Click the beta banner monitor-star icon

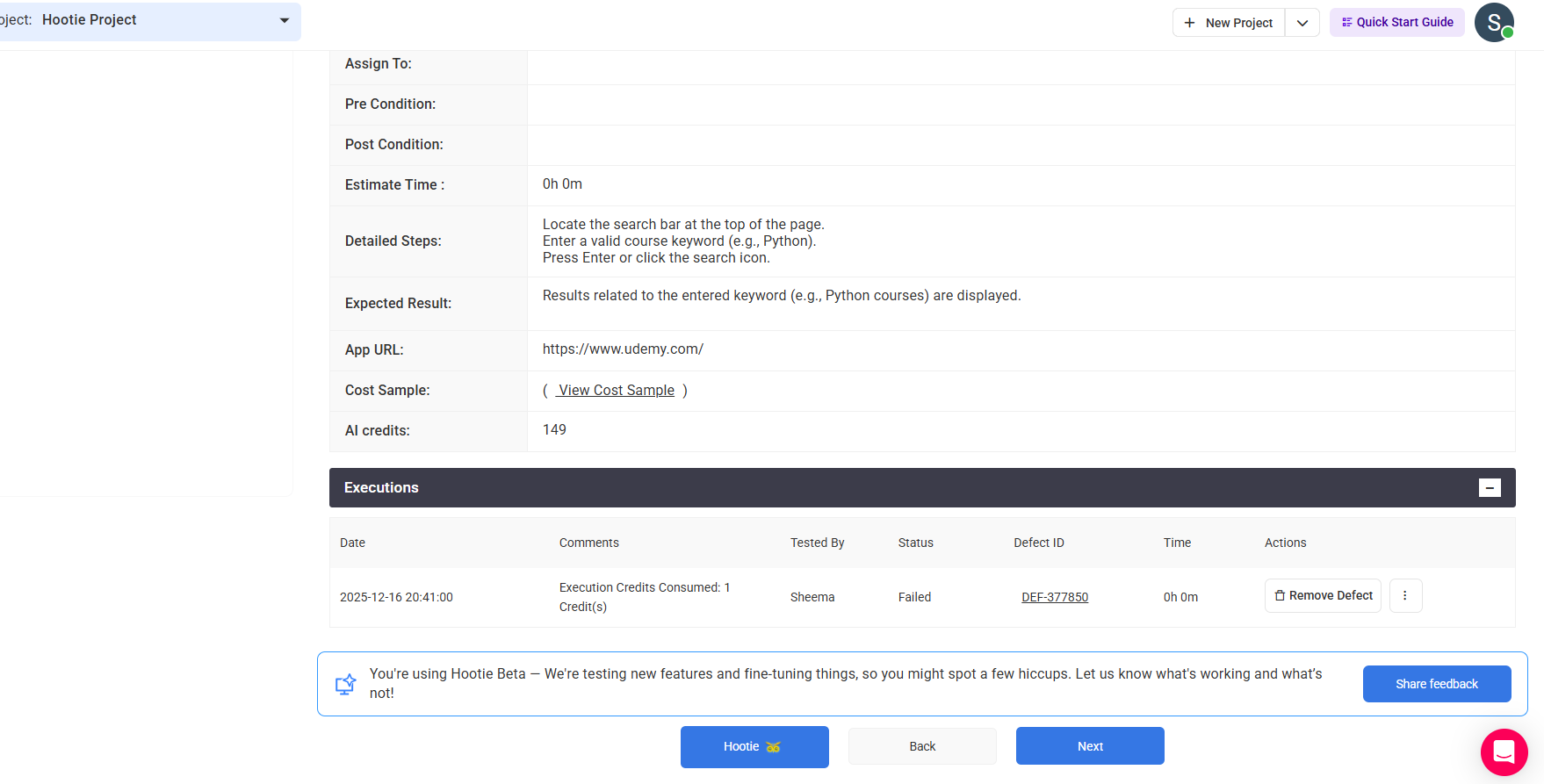point(345,684)
